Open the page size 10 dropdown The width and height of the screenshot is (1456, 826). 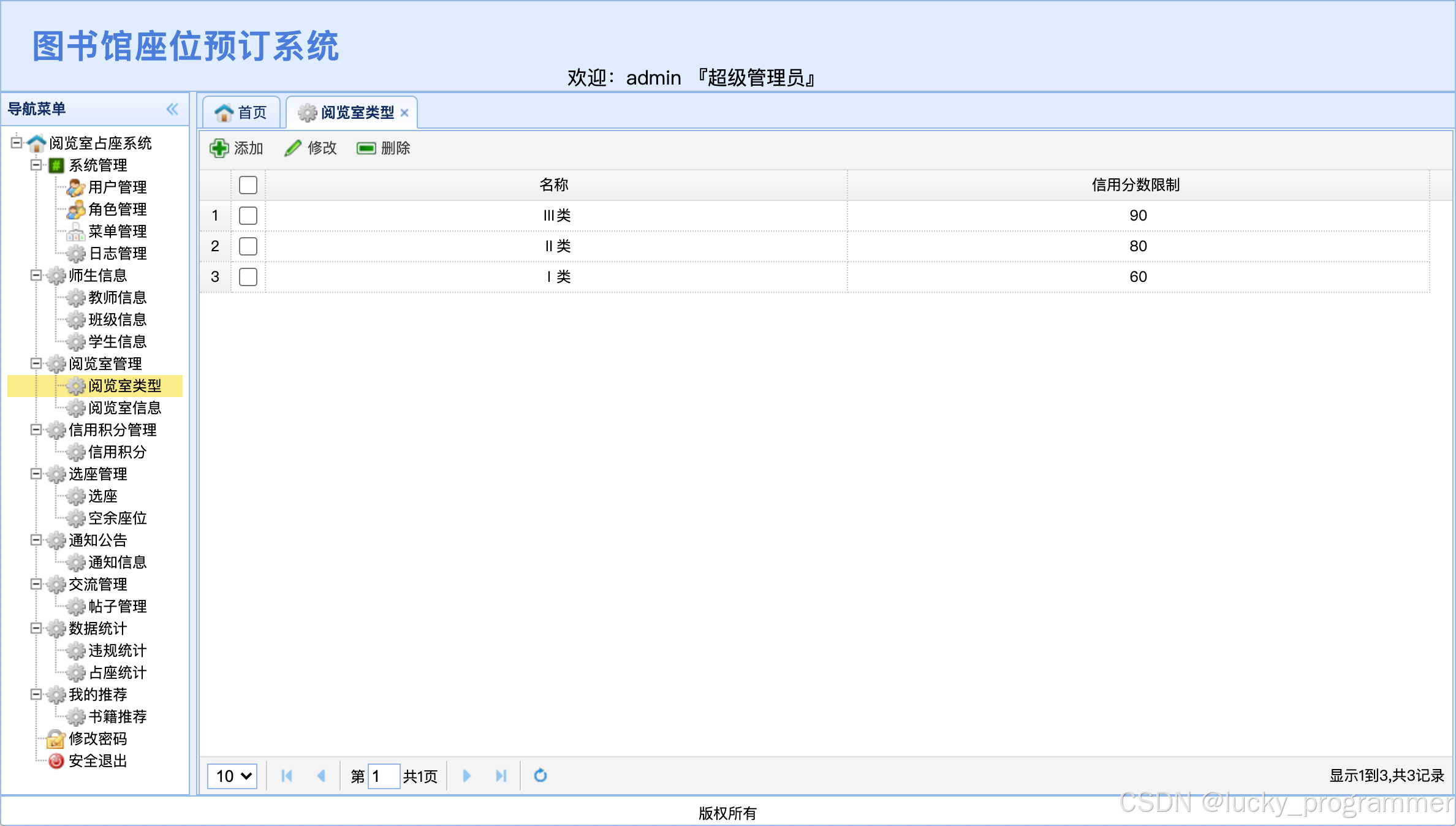tap(232, 776)
